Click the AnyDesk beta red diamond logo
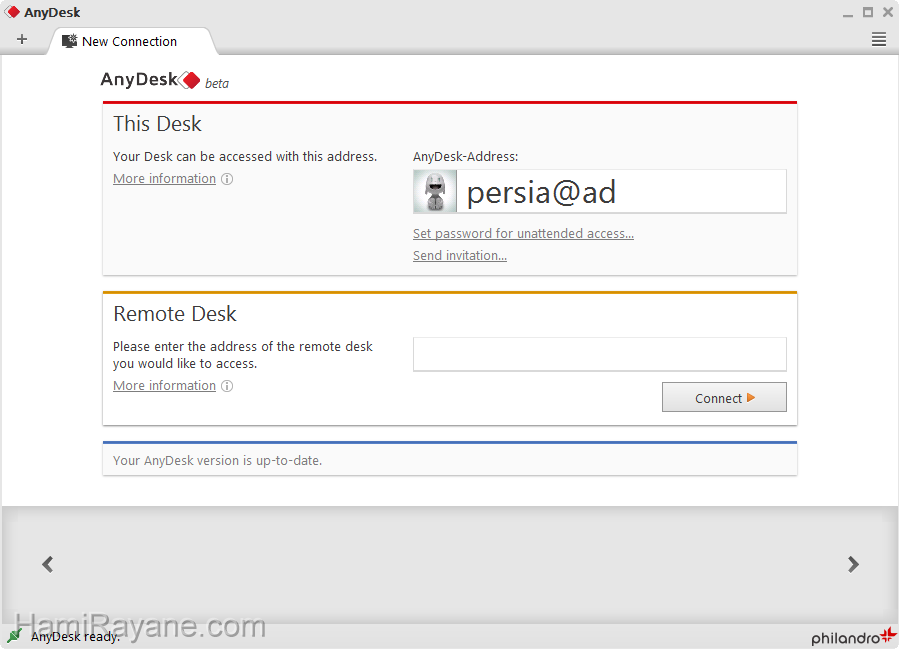Image resolution: width=899 pixels, height=649 pixels. tap(190, 80)
